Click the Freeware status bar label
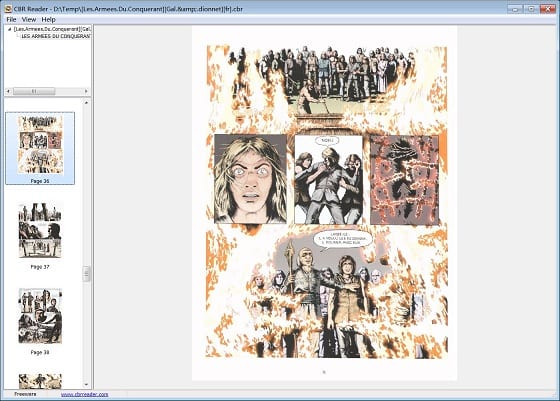560x401 pixels. tap(25, 394)
